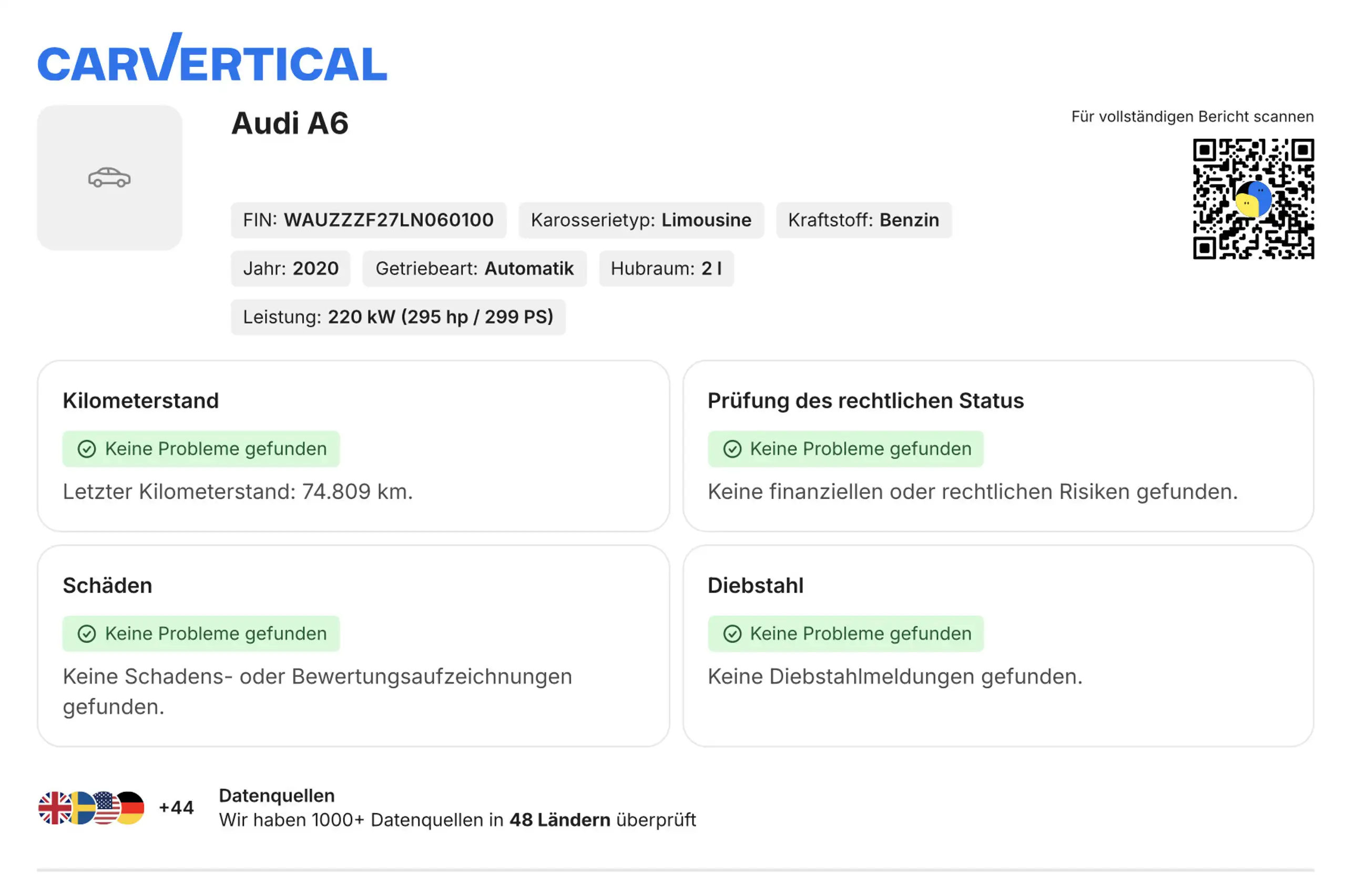Select the Kraftstoff Benzin chip

click(x=863, y=220)
